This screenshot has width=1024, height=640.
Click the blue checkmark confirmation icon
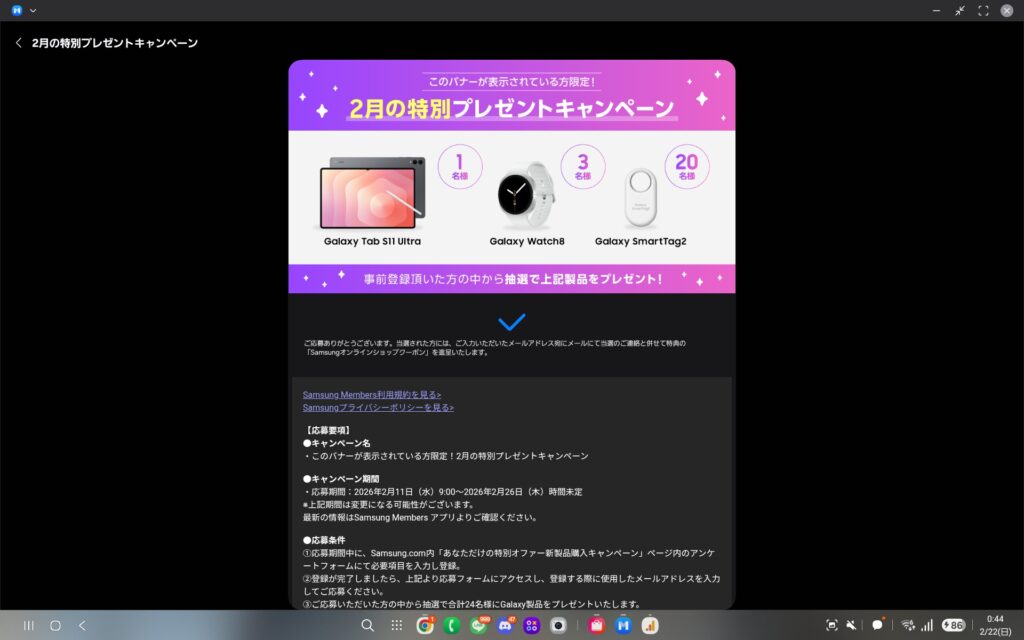point(511,321)
